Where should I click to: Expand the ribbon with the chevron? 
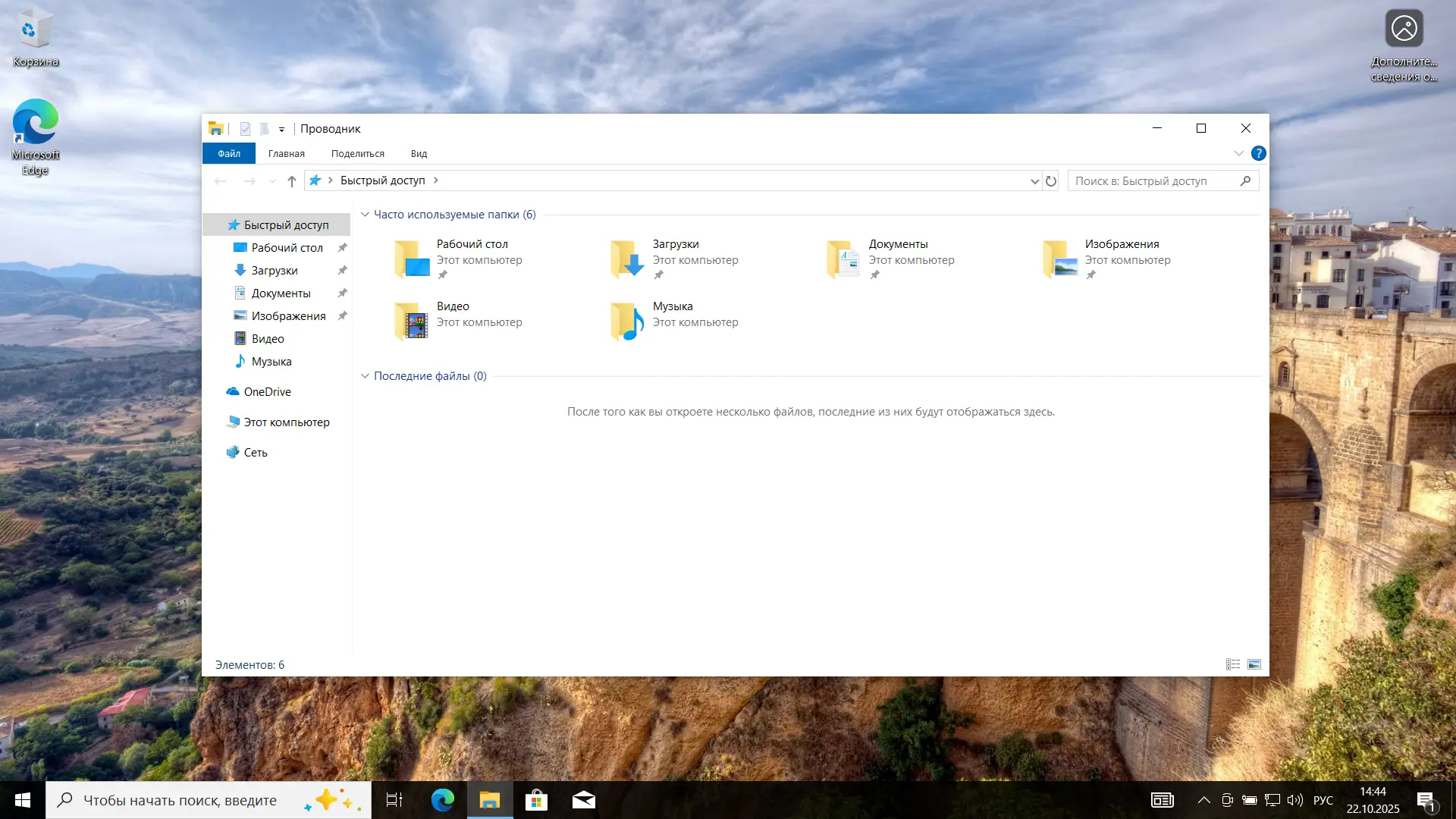point(1238,153)
